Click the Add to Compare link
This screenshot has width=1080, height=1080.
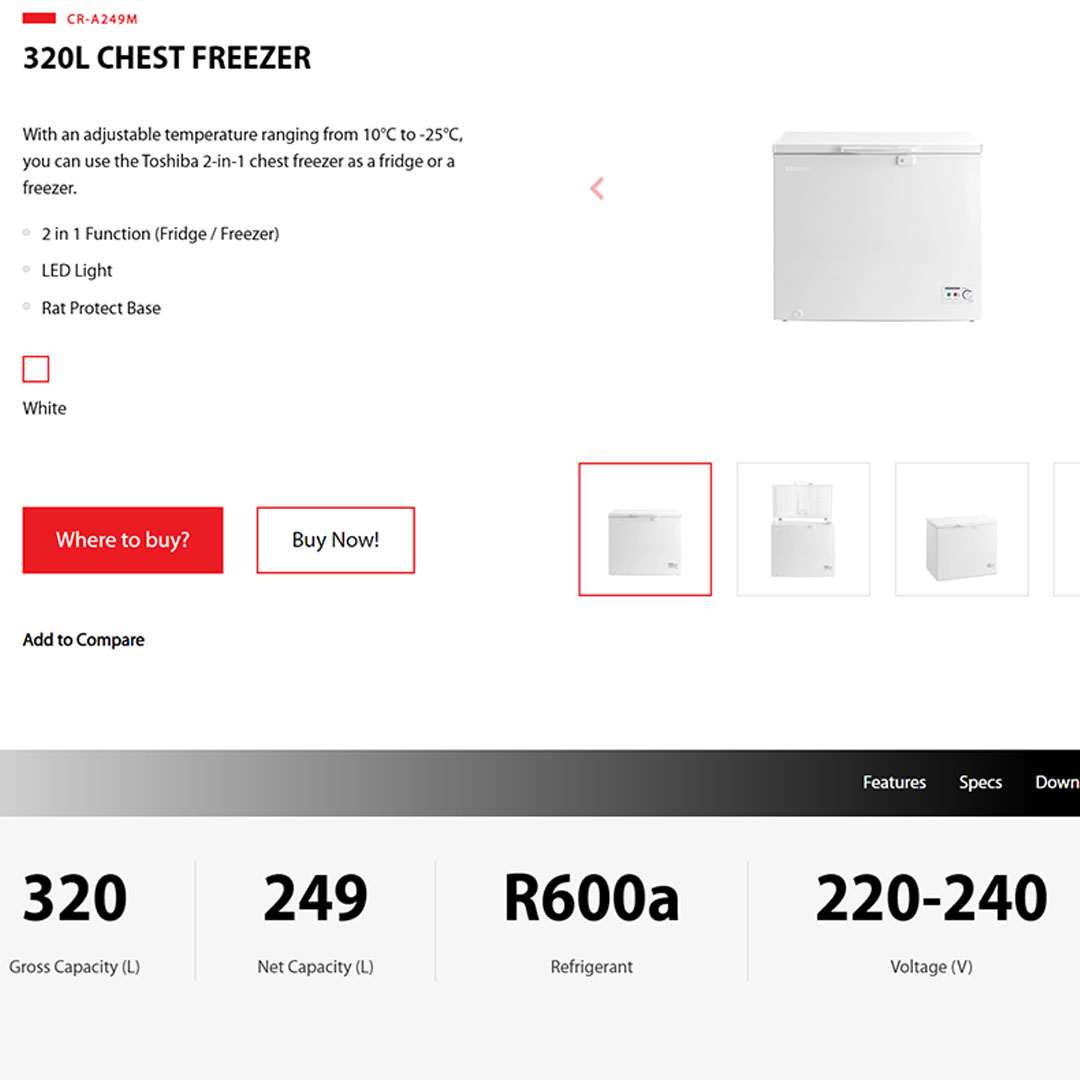coord(84,640)
